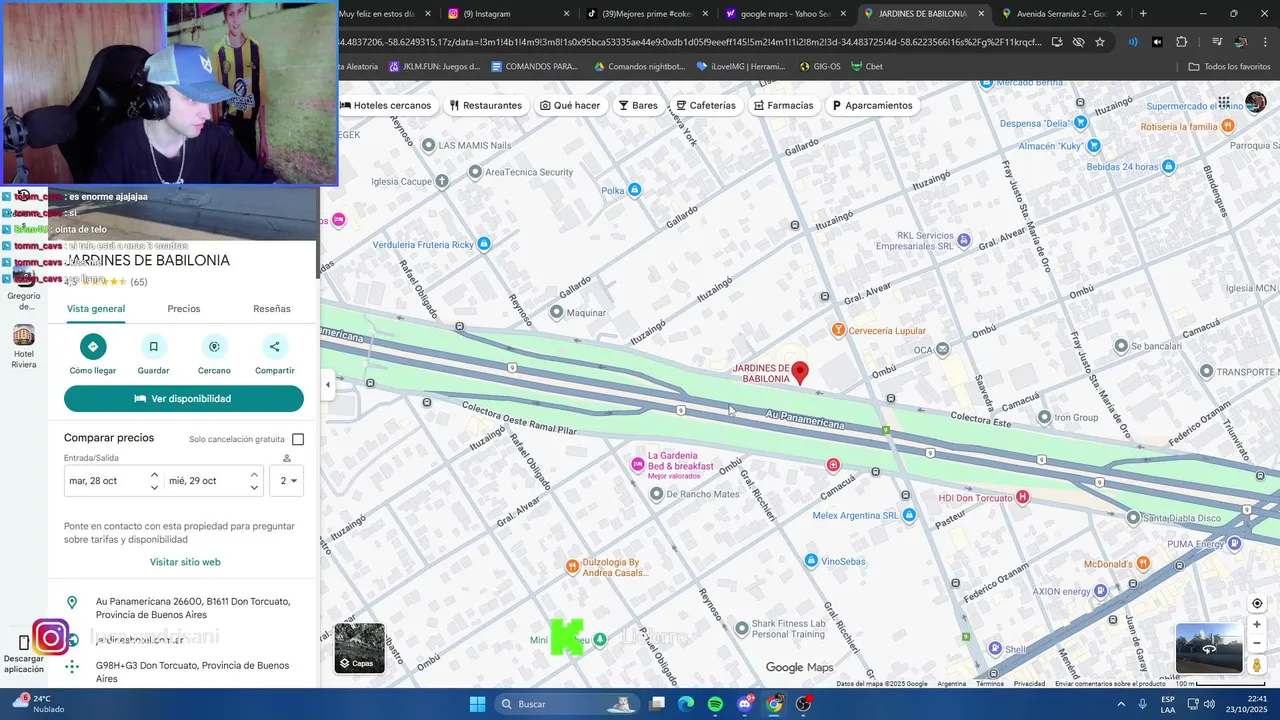Screen dimensions: 1280x720
Task: Open Spotify from the taskbar
Action: [x=715, y=704]
